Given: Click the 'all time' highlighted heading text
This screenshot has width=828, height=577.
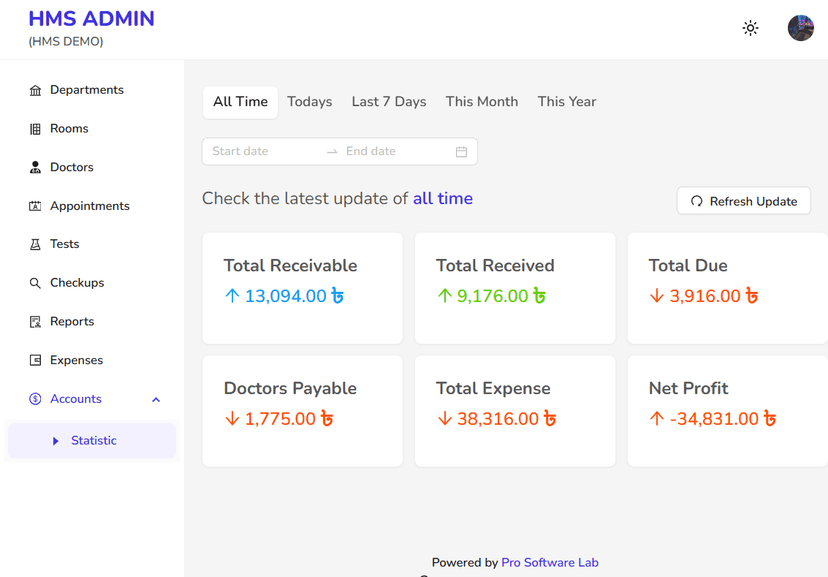Looking at the screenshot, I should pyautogui.click(x=443, y=198).
